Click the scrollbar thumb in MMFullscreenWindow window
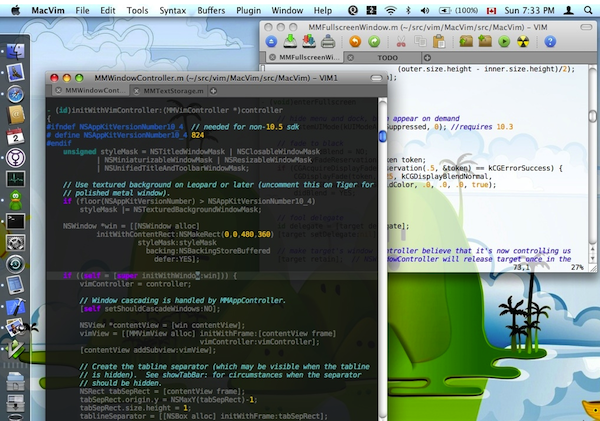This screenshot has width=600, height=421. point(592,116)
